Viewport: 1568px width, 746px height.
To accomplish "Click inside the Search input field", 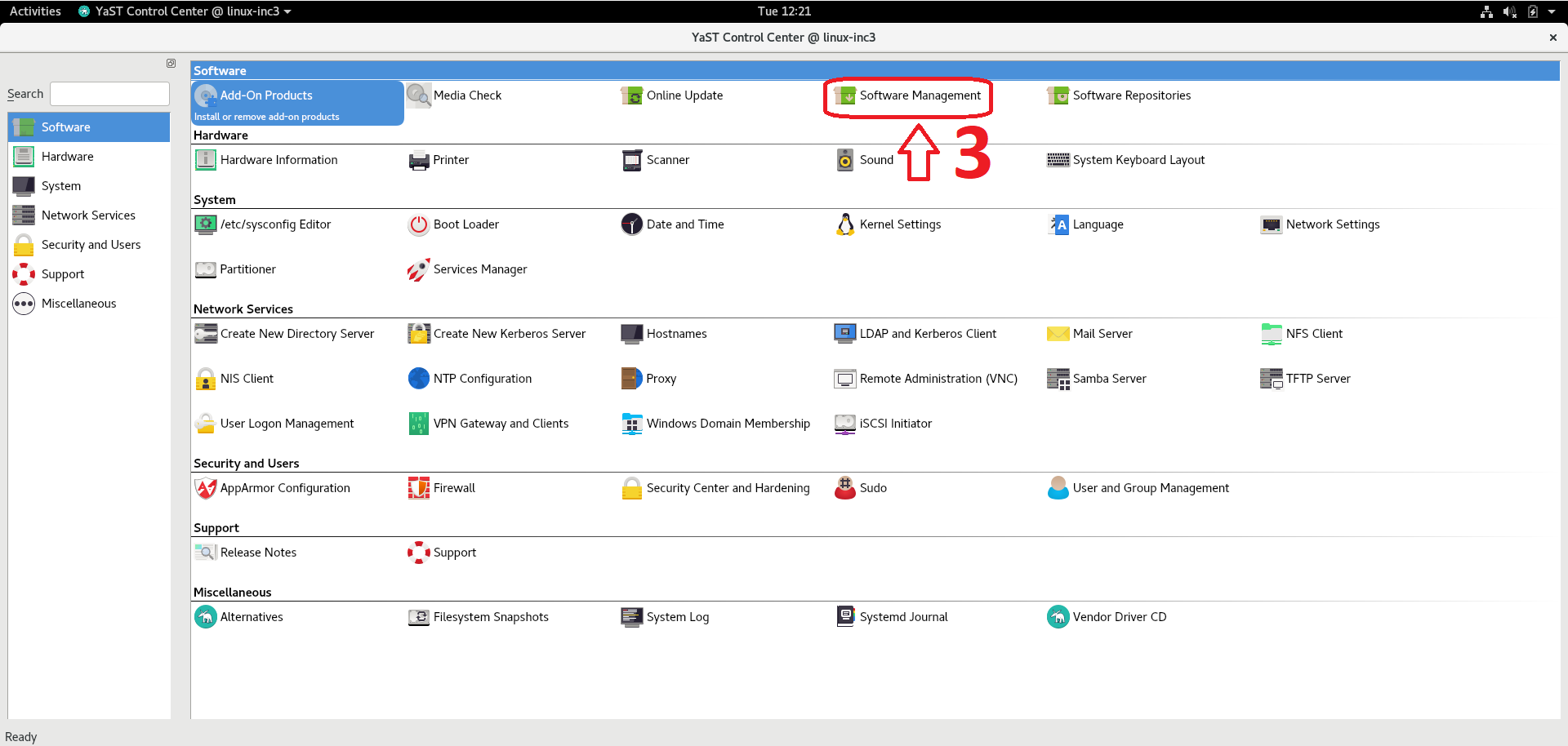I will point(109,94).
